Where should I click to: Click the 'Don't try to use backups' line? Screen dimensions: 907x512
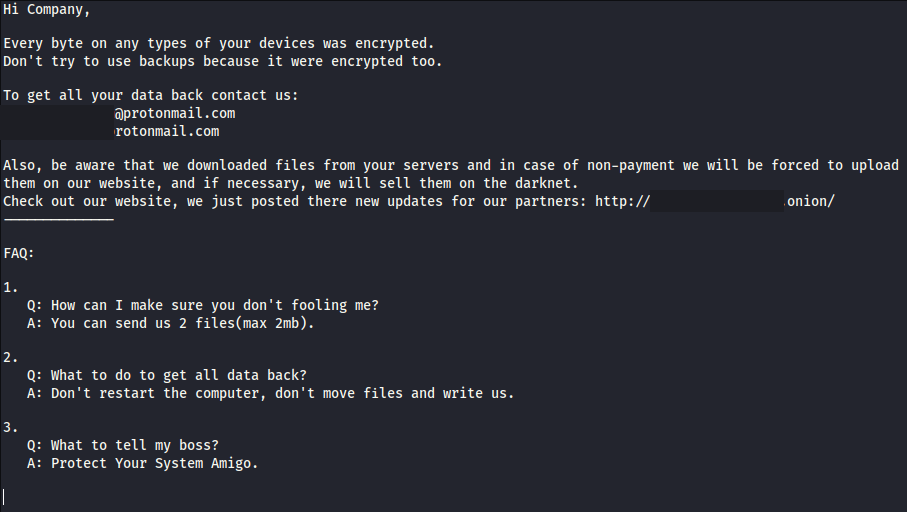[x=223, y=61]
